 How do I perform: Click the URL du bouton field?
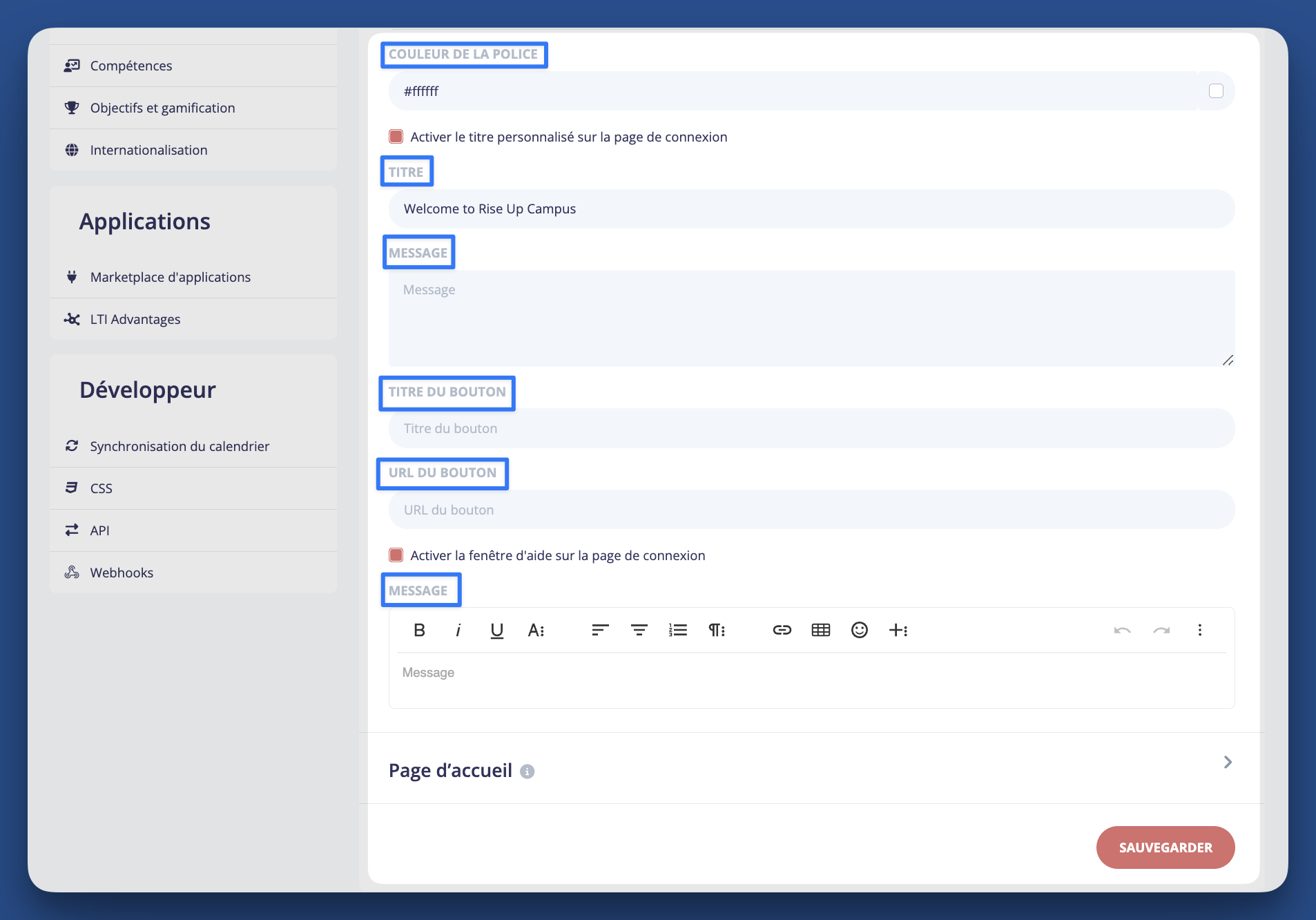tap(812, 510)
